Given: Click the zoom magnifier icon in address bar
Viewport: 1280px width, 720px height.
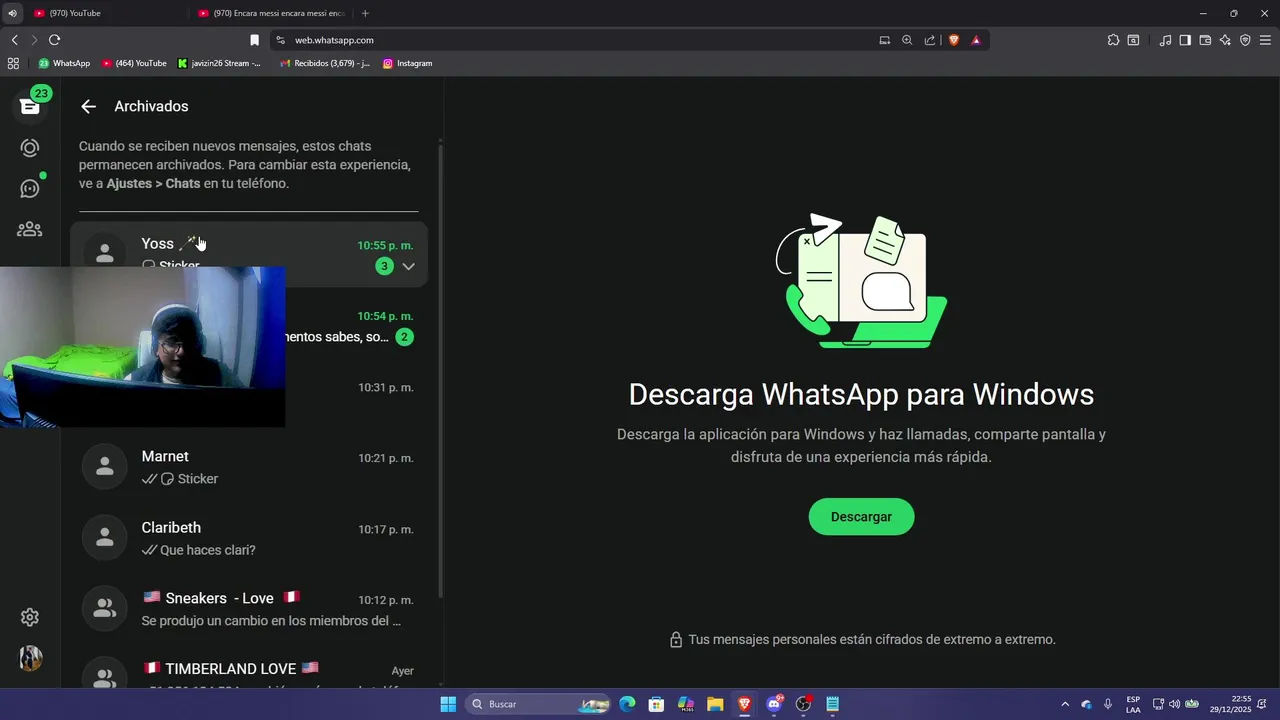Looking at the screenshot, I should coord(907,40).
